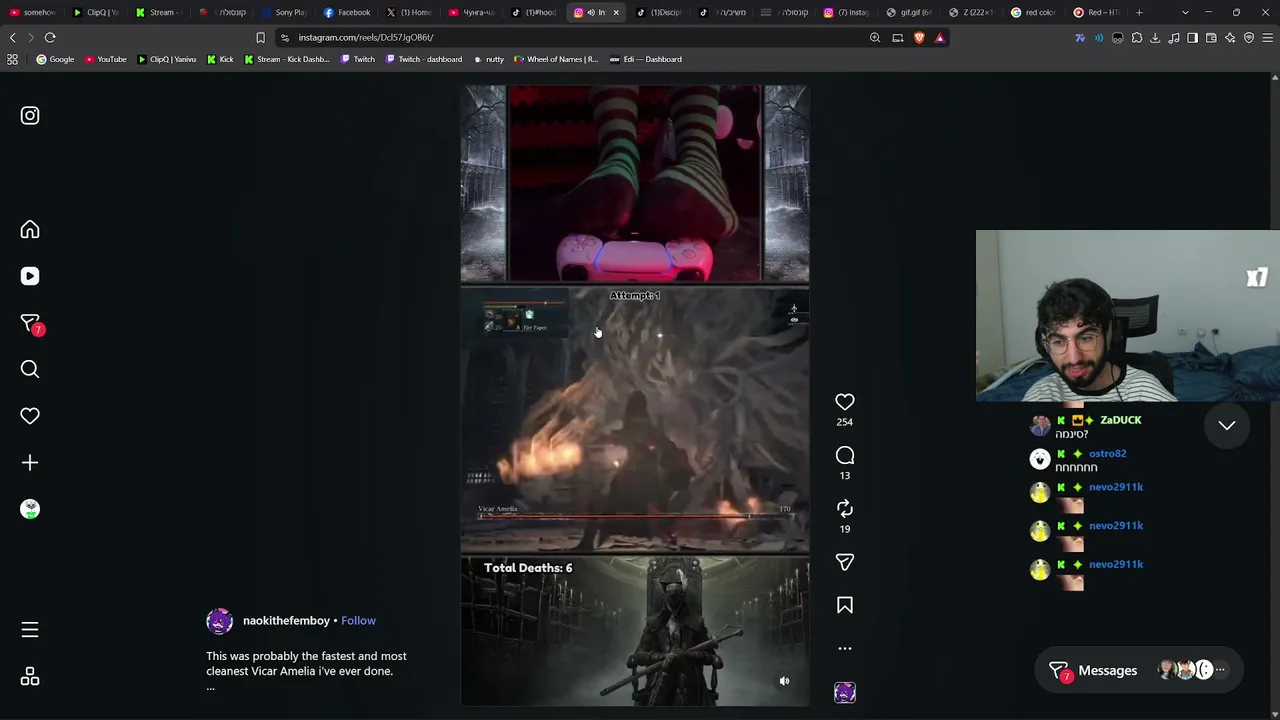Switch to the ClipQ tab
This screenshot has width=1280, height=720.
(98, 13)
